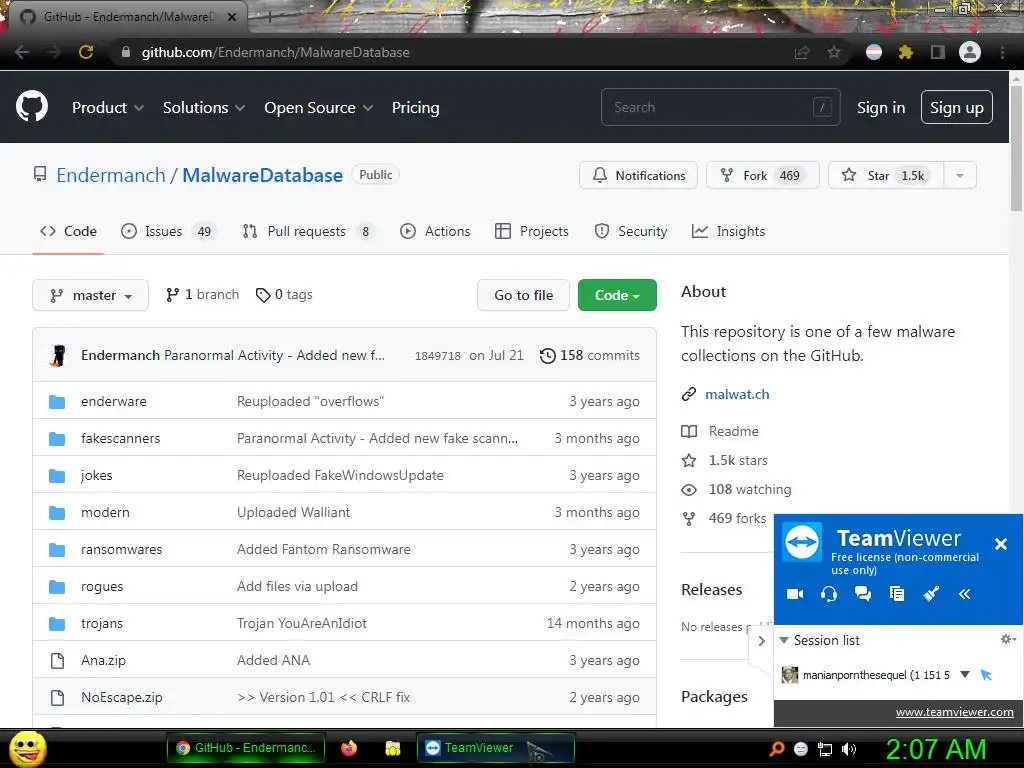1024x768 pixels.
Task: Open TeamViewer file transfer icon
Action: tap(897, 594)
